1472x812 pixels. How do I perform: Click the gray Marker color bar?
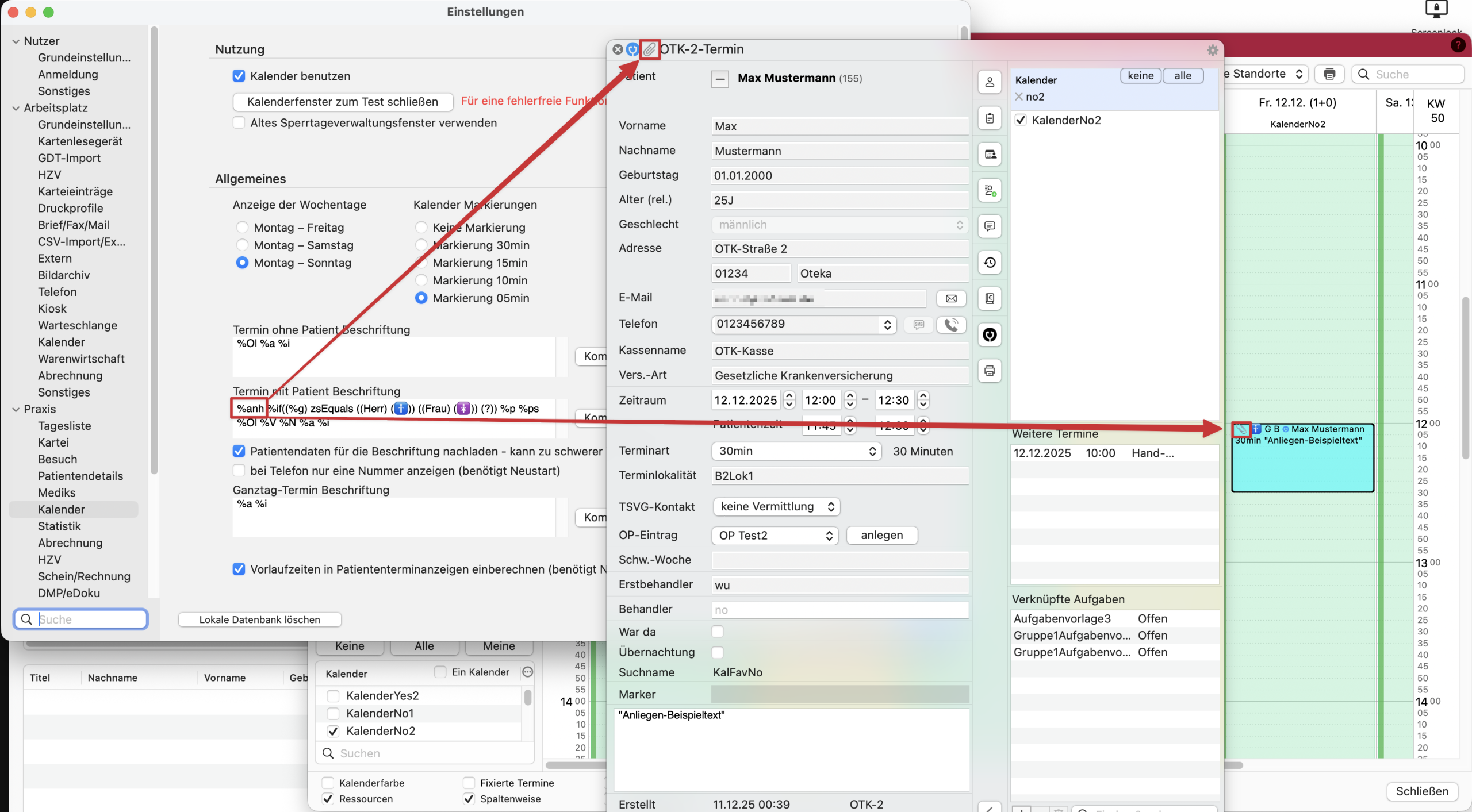click(839, 694)
